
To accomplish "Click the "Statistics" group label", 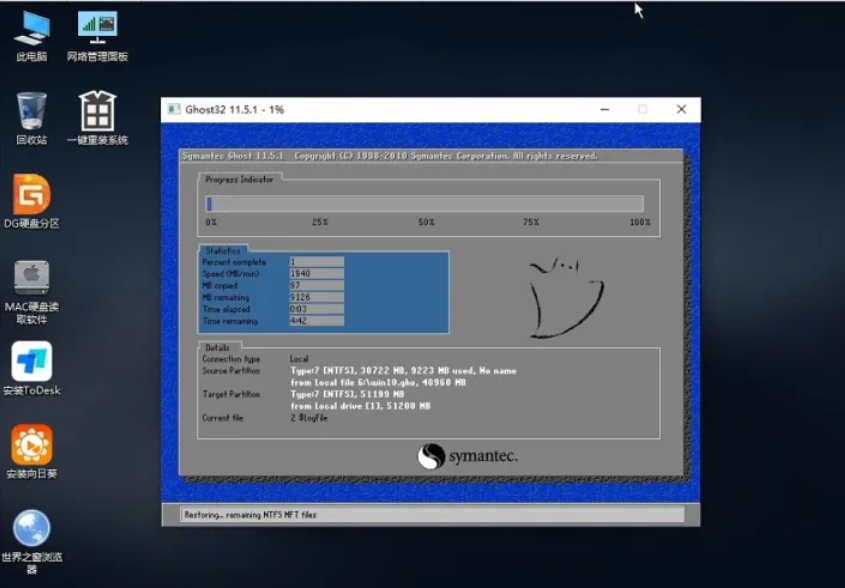I will (223, 251).
